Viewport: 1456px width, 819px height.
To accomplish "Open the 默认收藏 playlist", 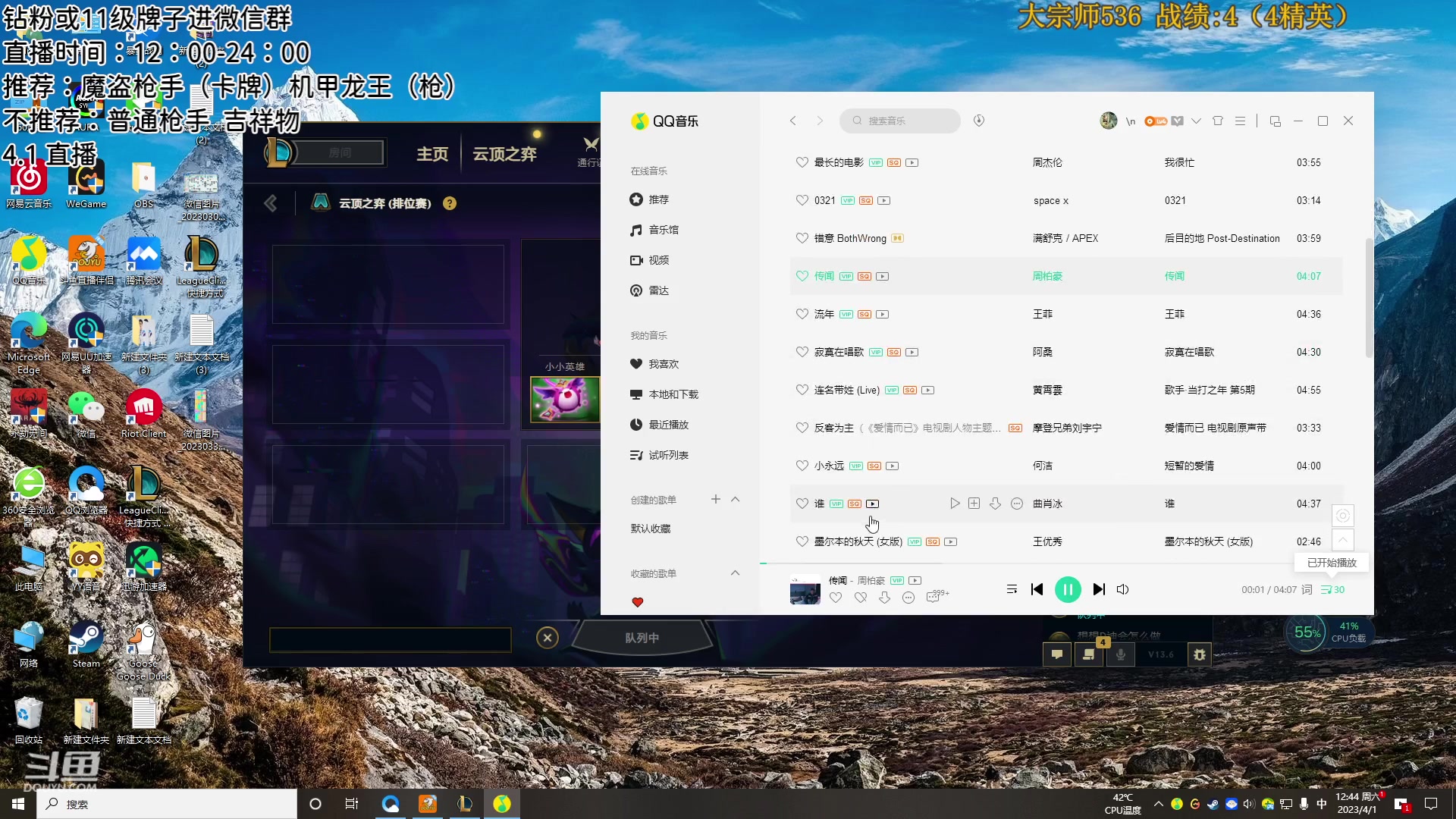I will click(651, 529).
